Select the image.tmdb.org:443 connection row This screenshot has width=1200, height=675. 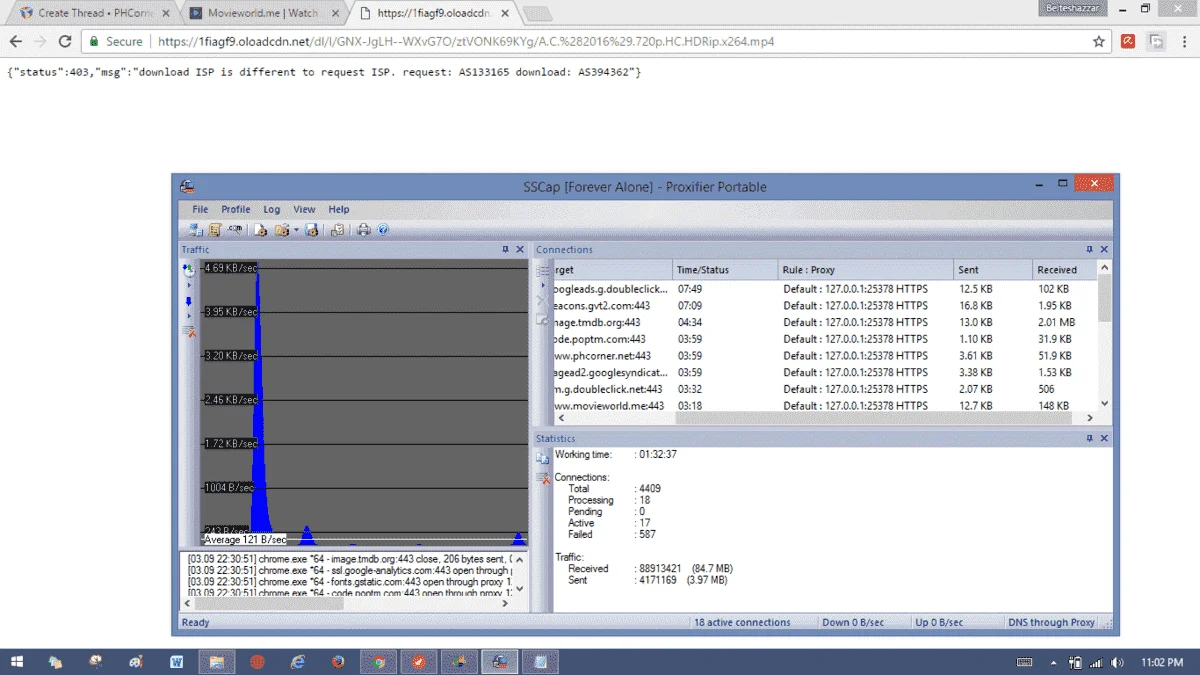coord(825,322)
